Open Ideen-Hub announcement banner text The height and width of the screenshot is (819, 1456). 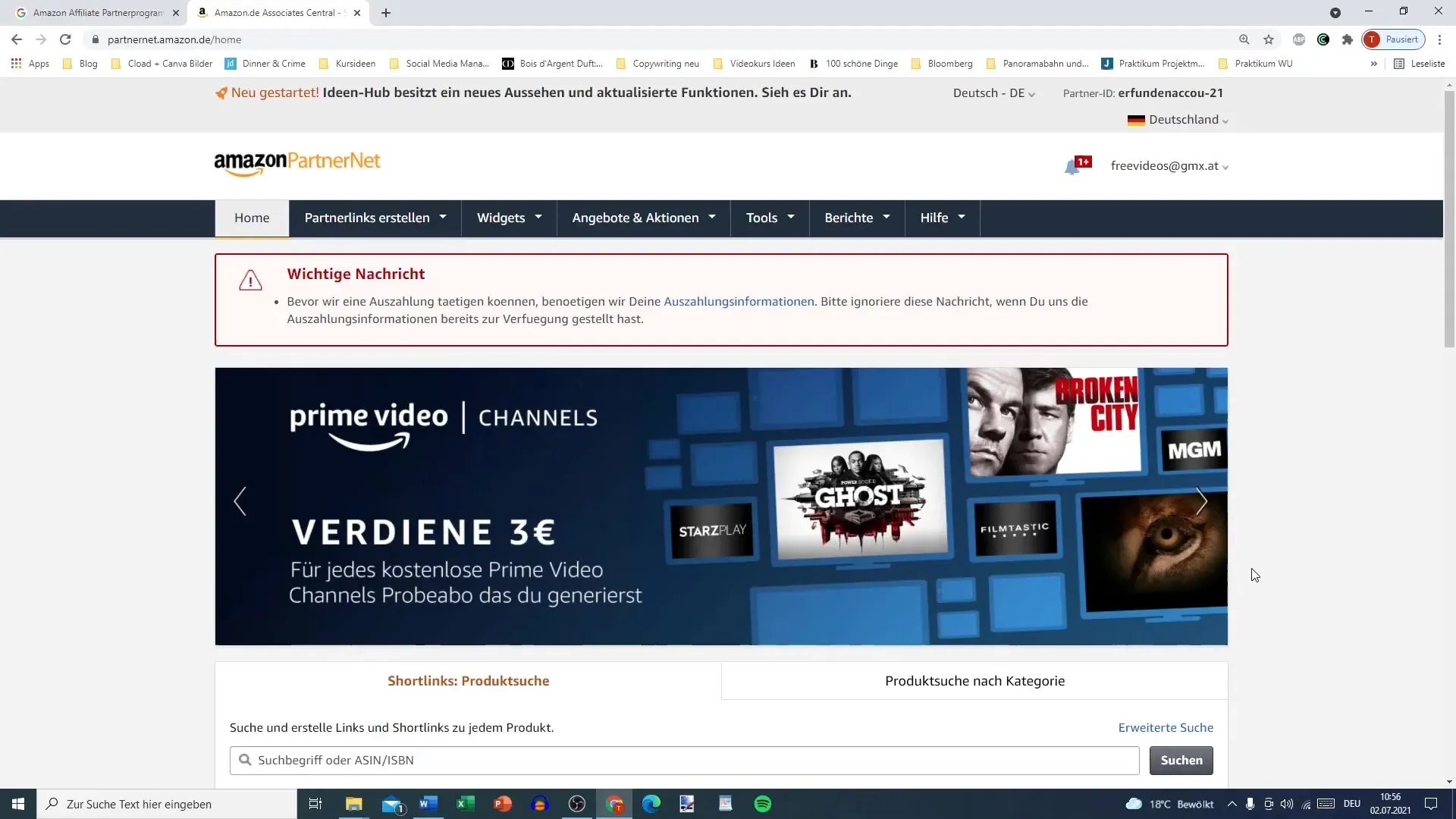point(587,93)
